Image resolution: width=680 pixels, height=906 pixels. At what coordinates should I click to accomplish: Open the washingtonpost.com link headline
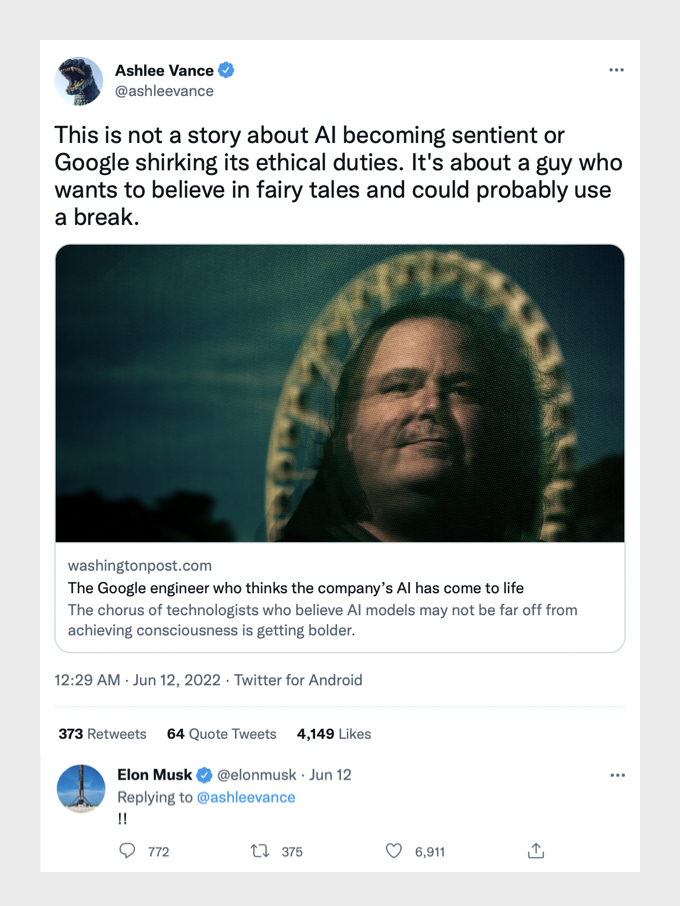click(296, 587)
